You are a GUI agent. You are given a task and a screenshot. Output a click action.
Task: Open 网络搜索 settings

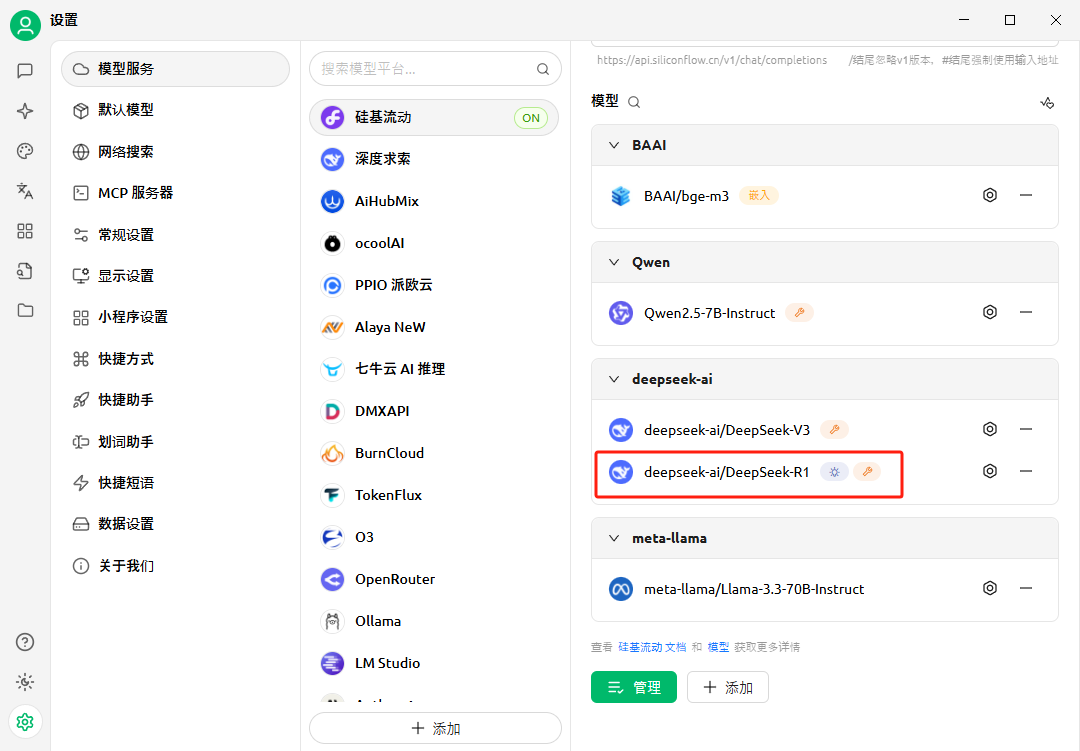point(176,152)
